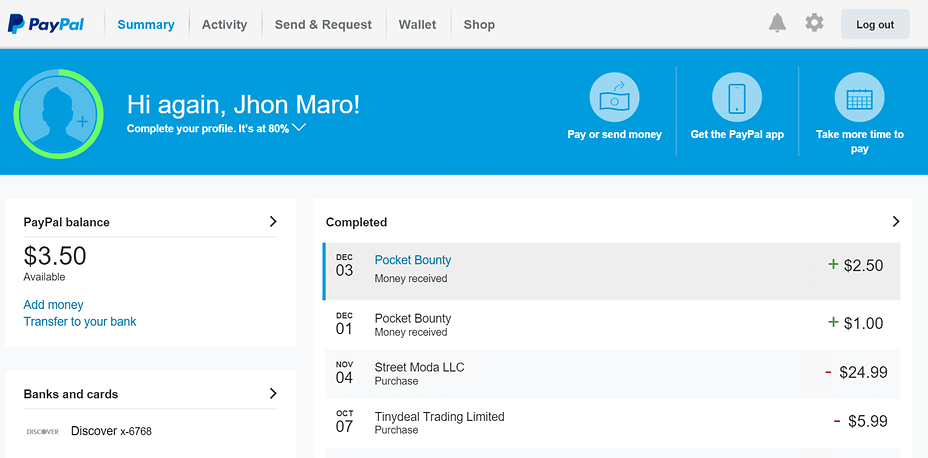
Task: Click the Banks and cards heading
Action: [x=70, y=394]
